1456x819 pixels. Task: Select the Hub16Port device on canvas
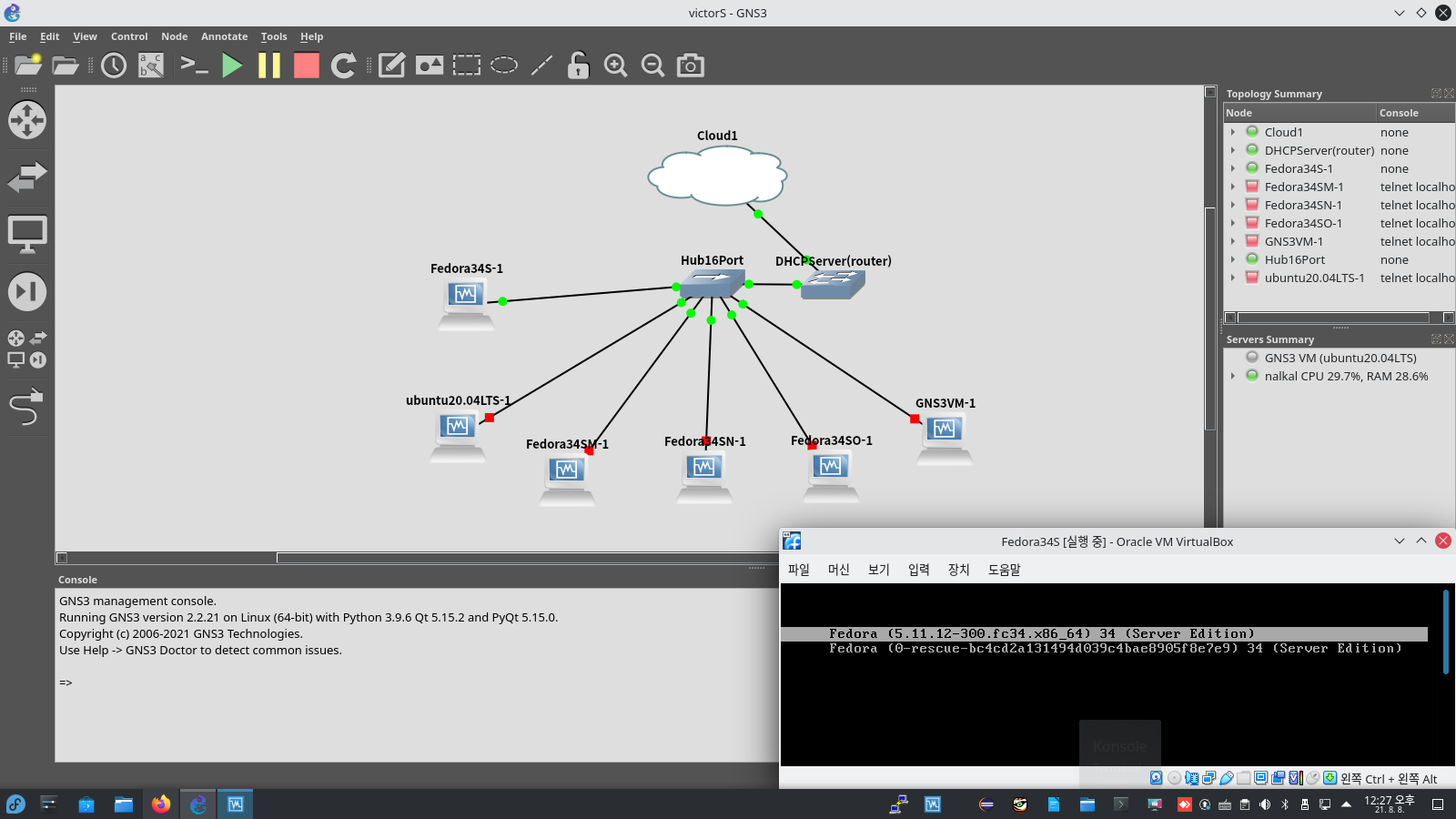coord(713,283)
